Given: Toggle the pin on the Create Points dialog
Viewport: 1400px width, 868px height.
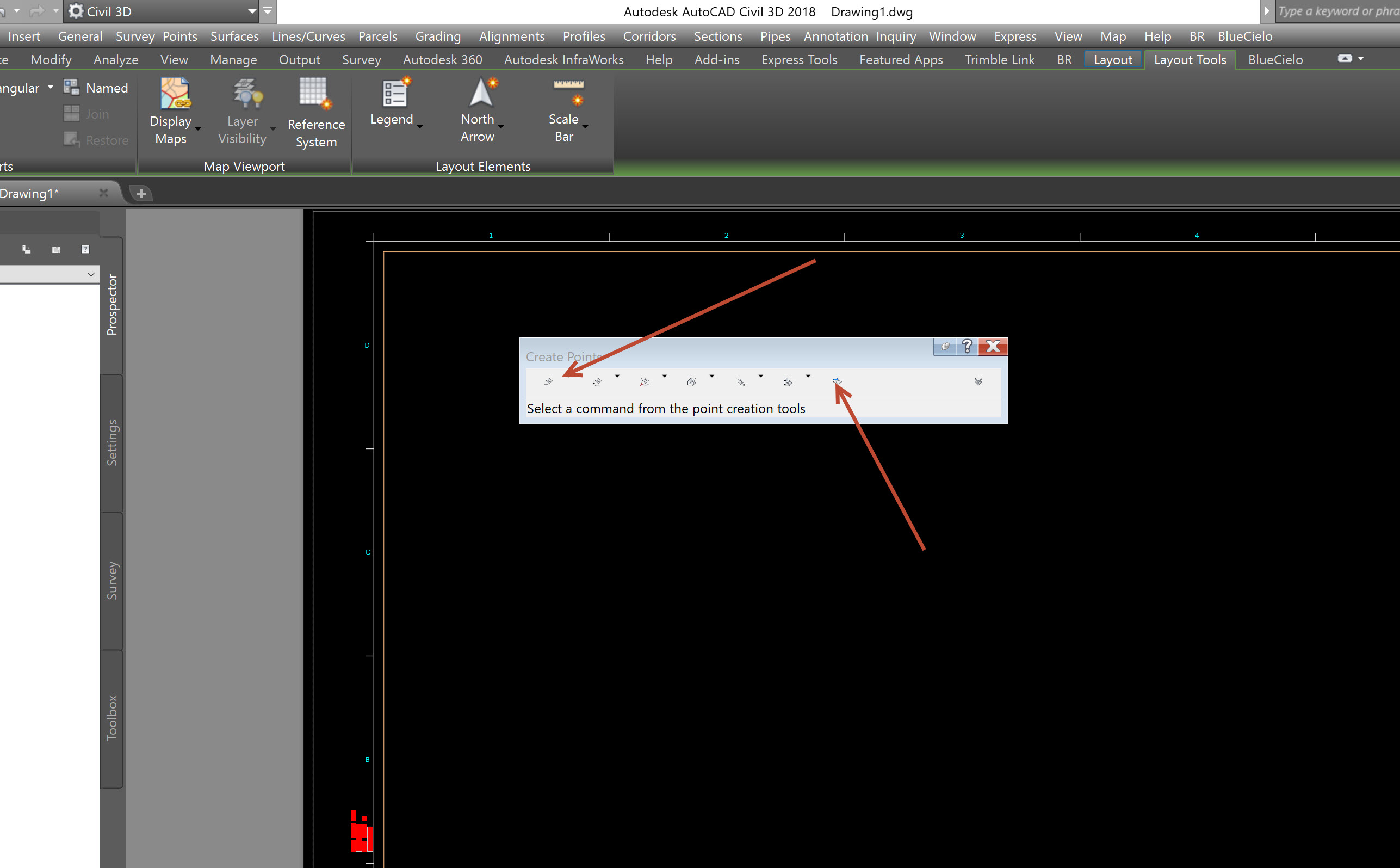Looking at the screenshot, I should (x=943, y=346).
